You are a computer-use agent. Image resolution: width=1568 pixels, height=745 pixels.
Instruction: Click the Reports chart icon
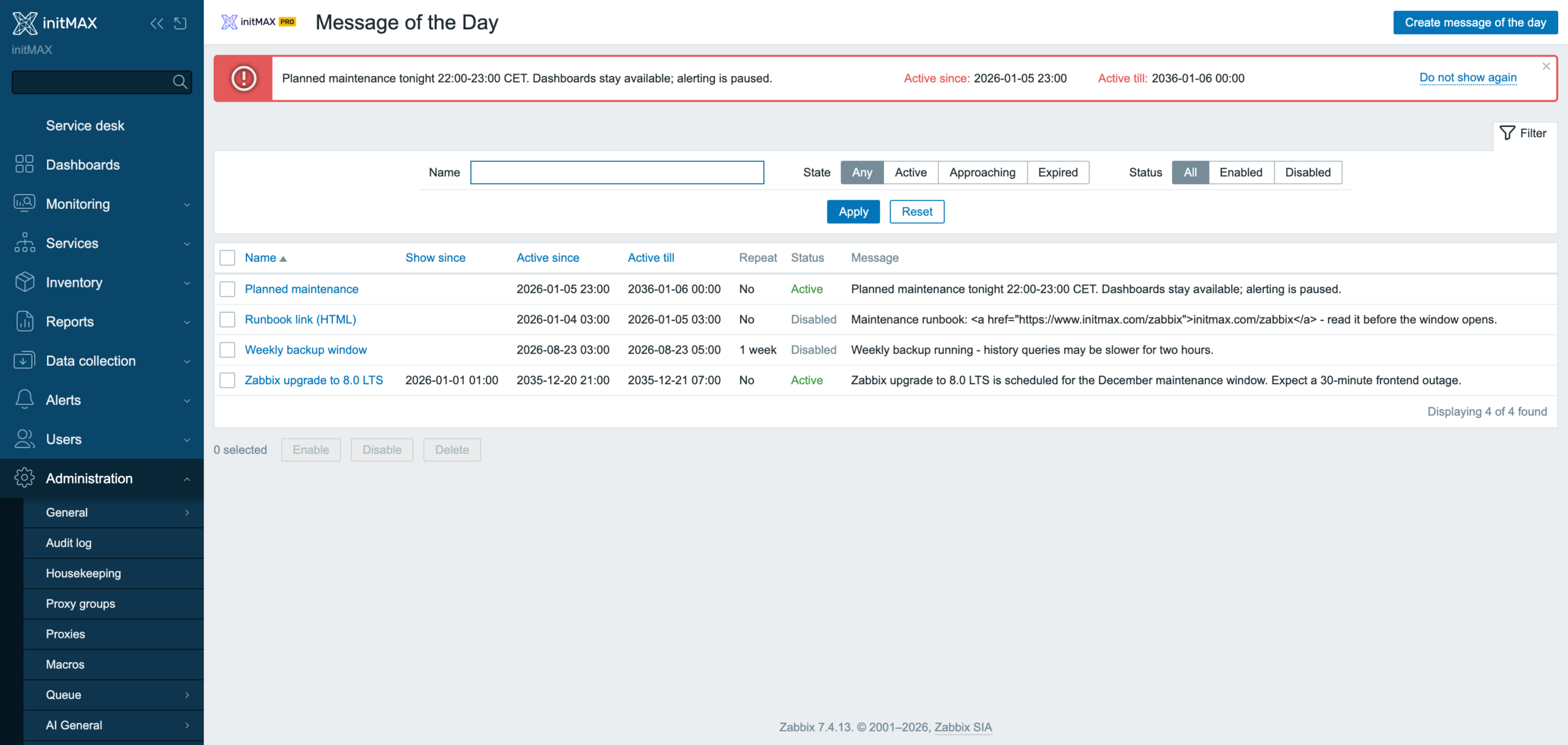tap(24, 321)
